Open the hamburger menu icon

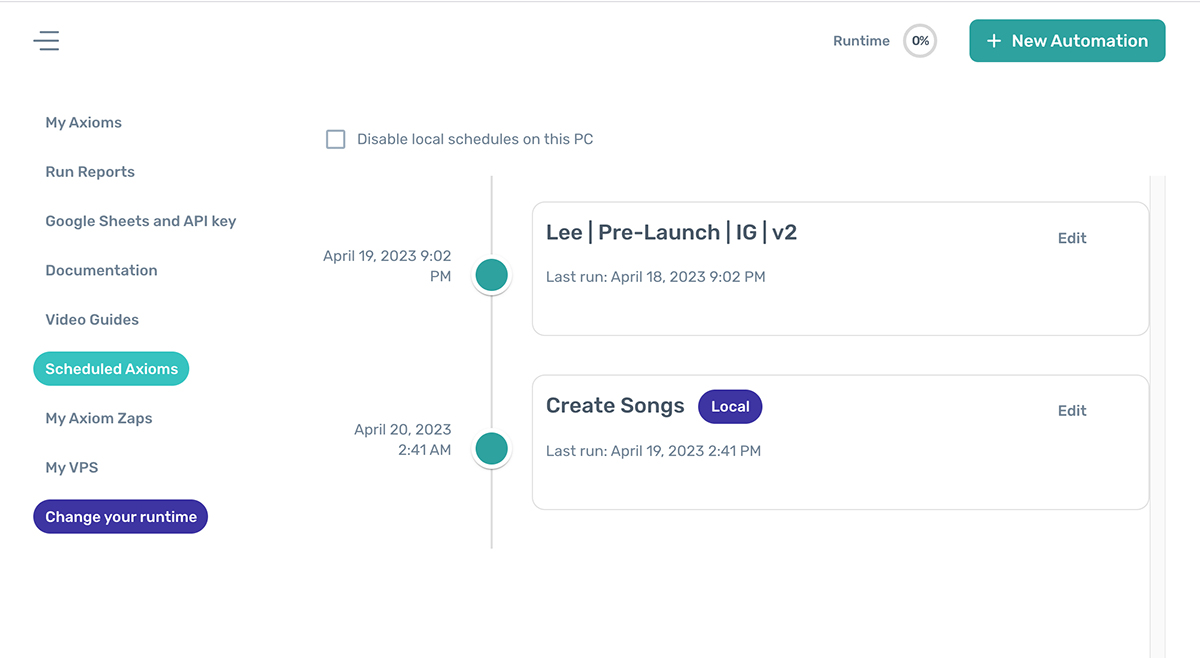click(x=46, y=41)
